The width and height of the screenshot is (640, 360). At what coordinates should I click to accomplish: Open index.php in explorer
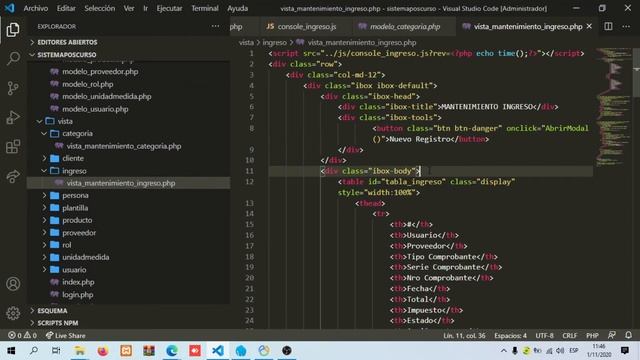pos(78,282)
